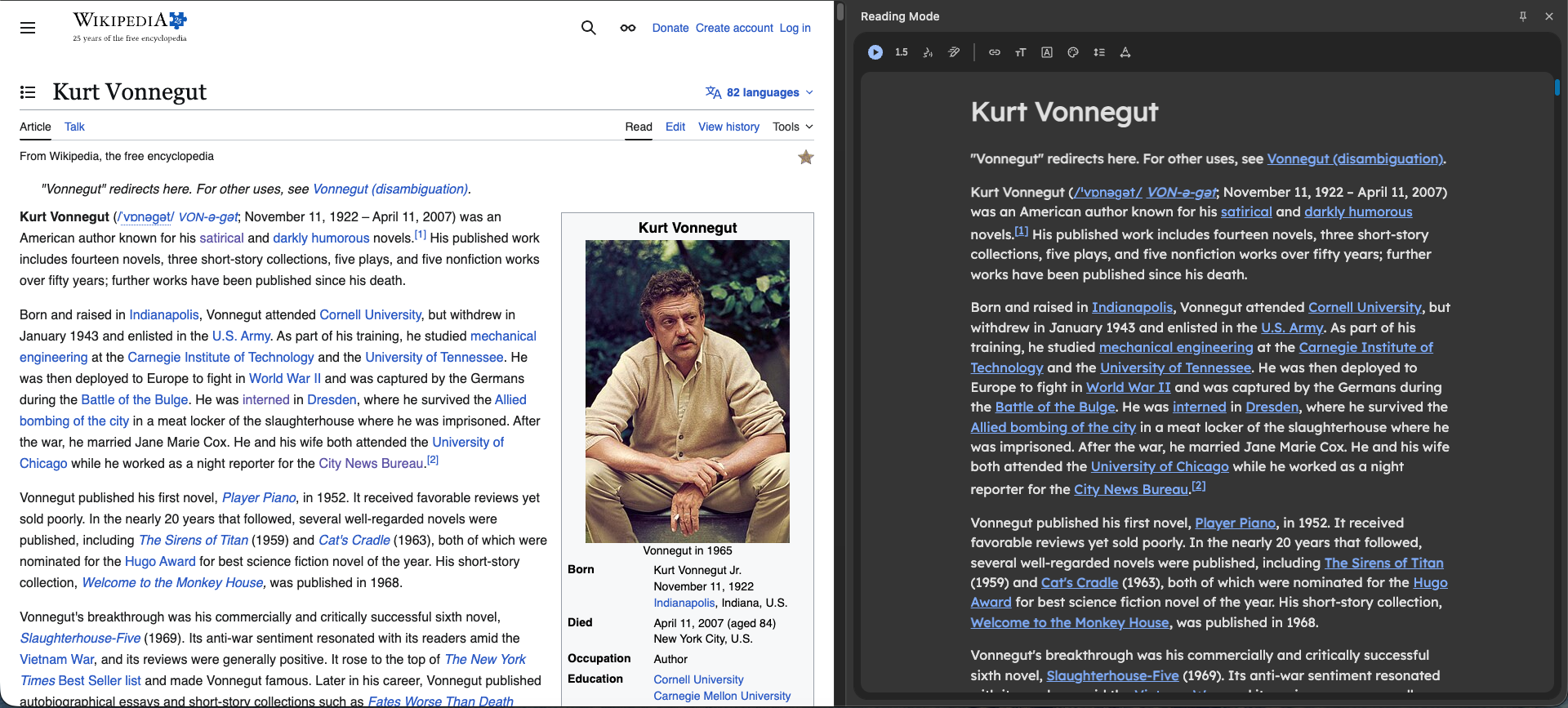Click U.S. Army link in Reading Mode

(x=1292, y=327)
